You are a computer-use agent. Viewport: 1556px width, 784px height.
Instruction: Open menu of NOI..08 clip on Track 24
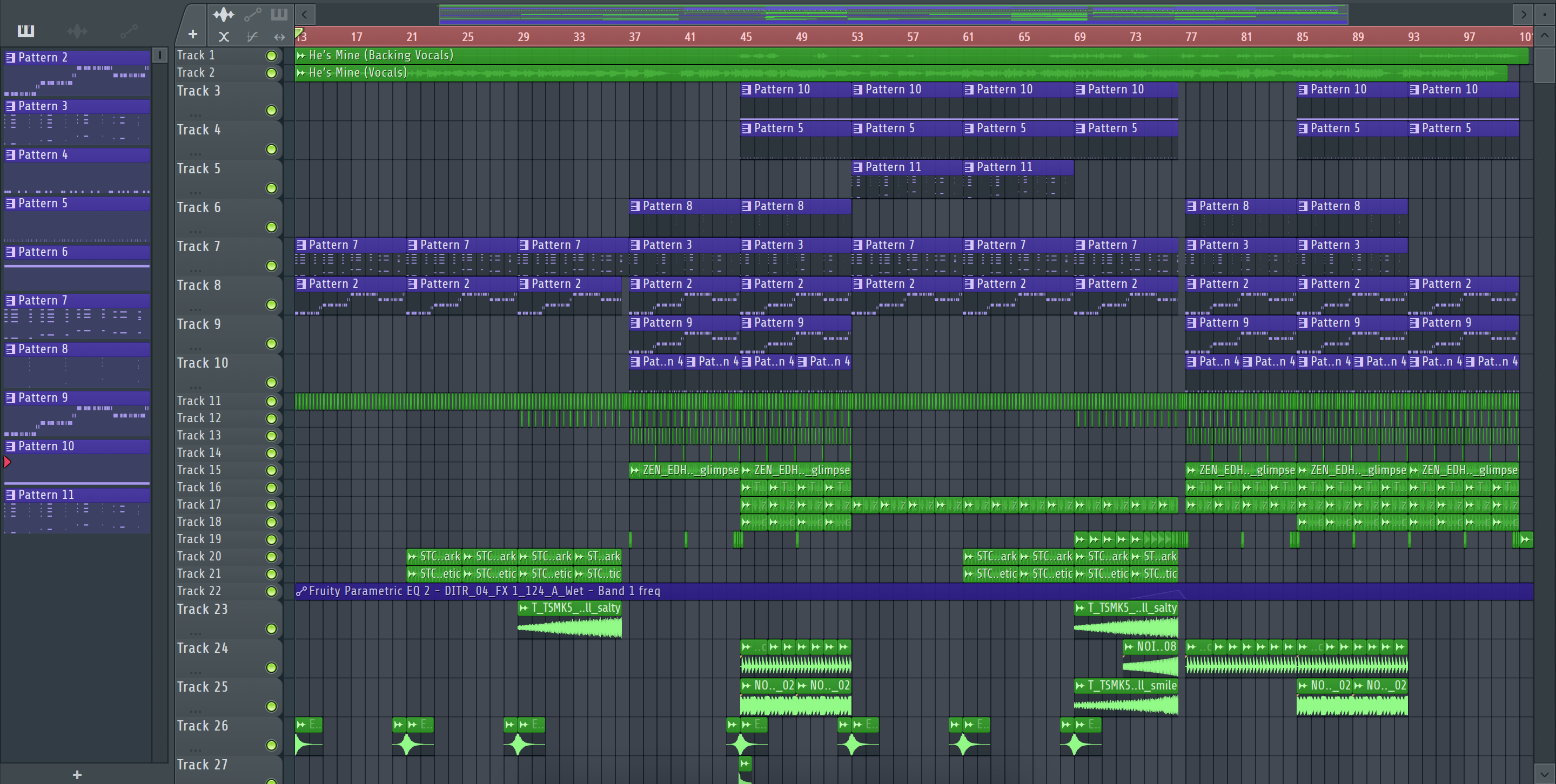coord(1129,647)
